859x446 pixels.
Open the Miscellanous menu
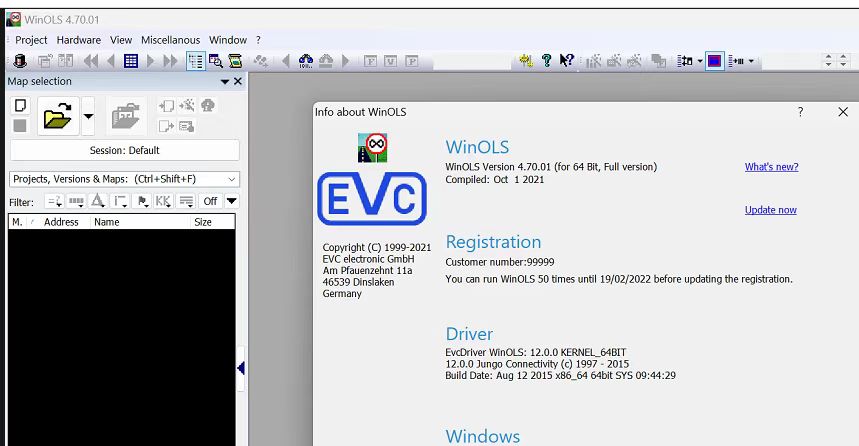(170, 40)
